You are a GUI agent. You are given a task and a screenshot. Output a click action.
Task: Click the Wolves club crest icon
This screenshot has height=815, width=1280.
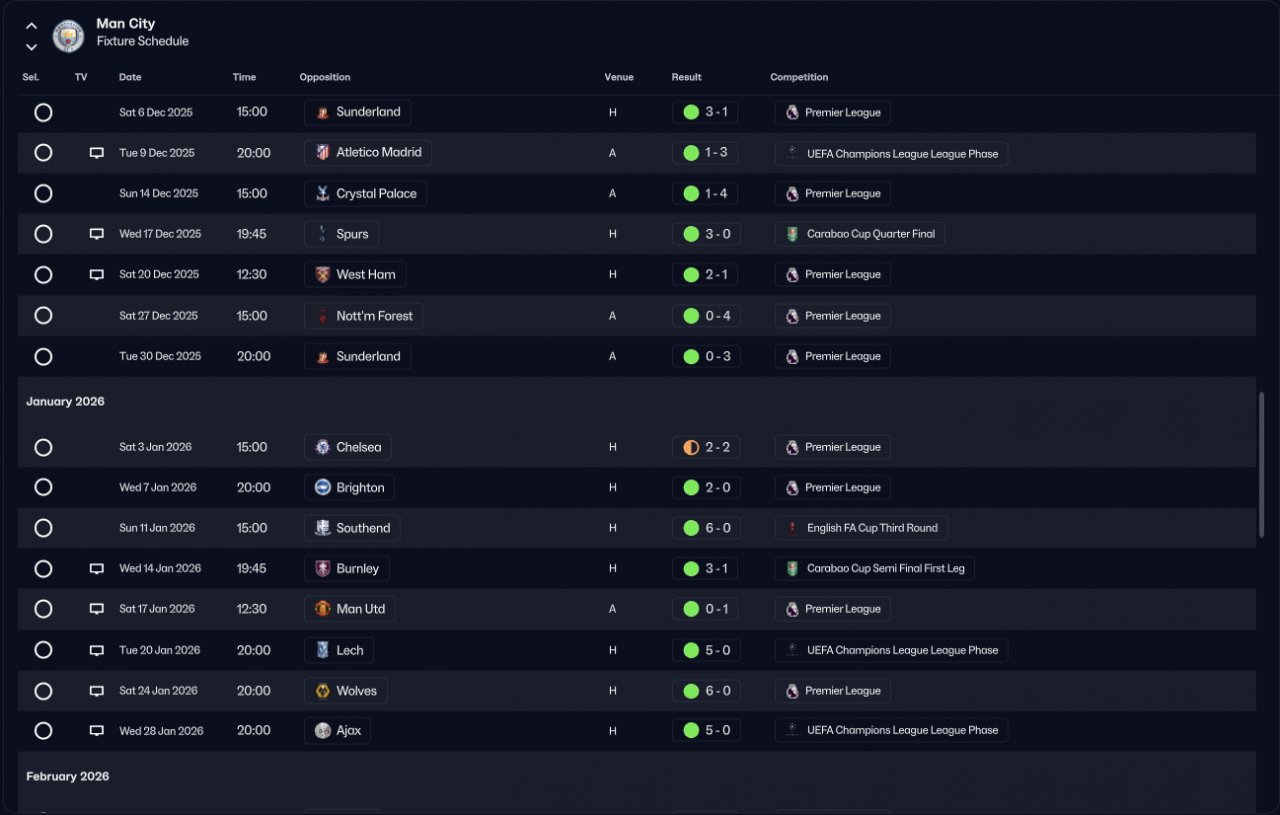coord(322,691)
